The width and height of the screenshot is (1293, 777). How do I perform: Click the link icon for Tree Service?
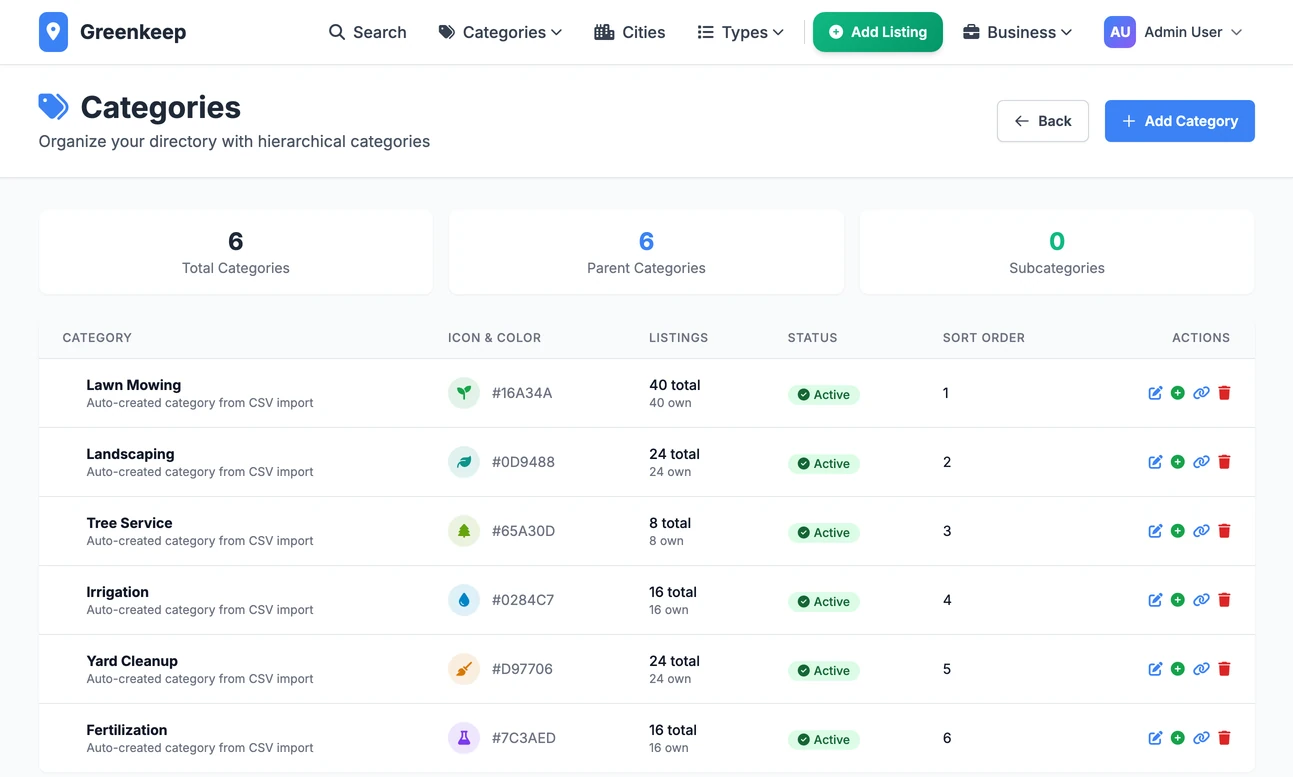(1201, 531)
